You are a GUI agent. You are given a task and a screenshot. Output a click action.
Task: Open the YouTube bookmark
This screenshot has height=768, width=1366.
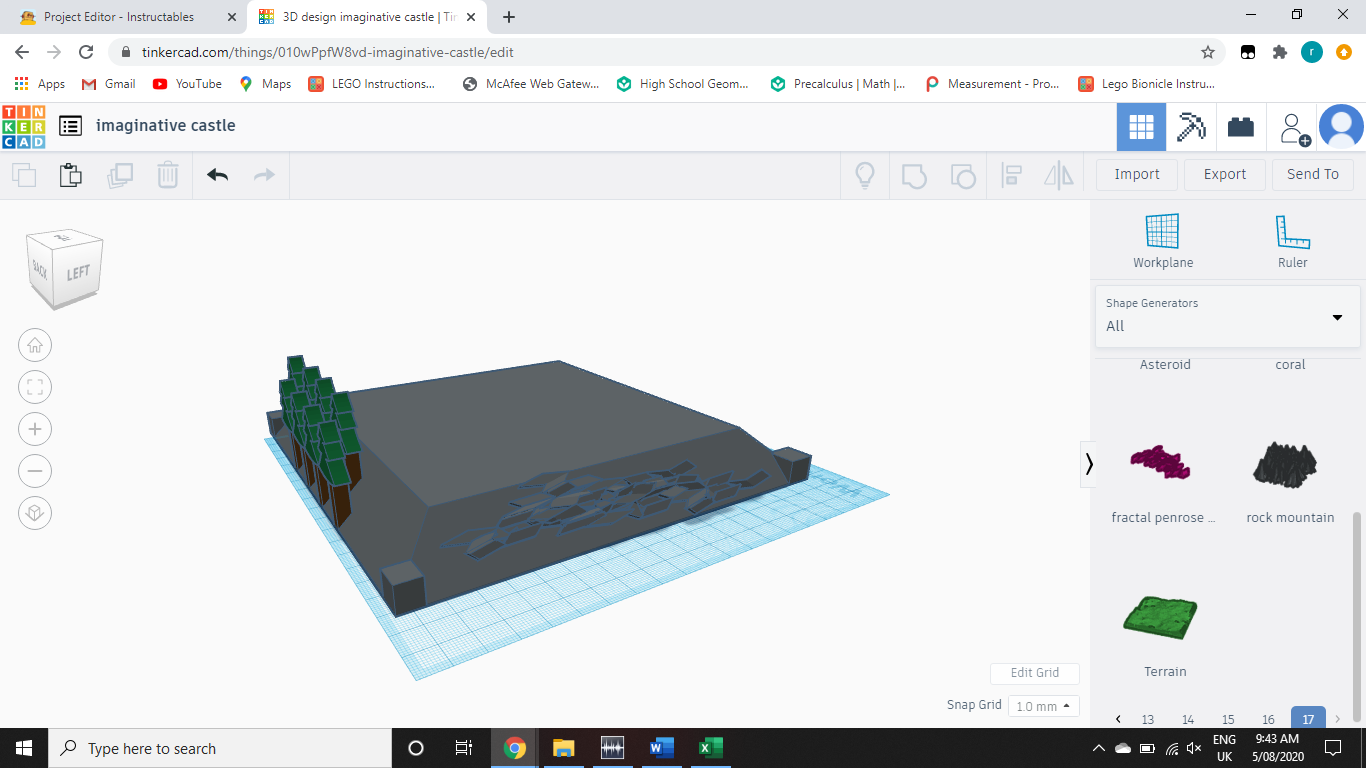click(187, 84)
